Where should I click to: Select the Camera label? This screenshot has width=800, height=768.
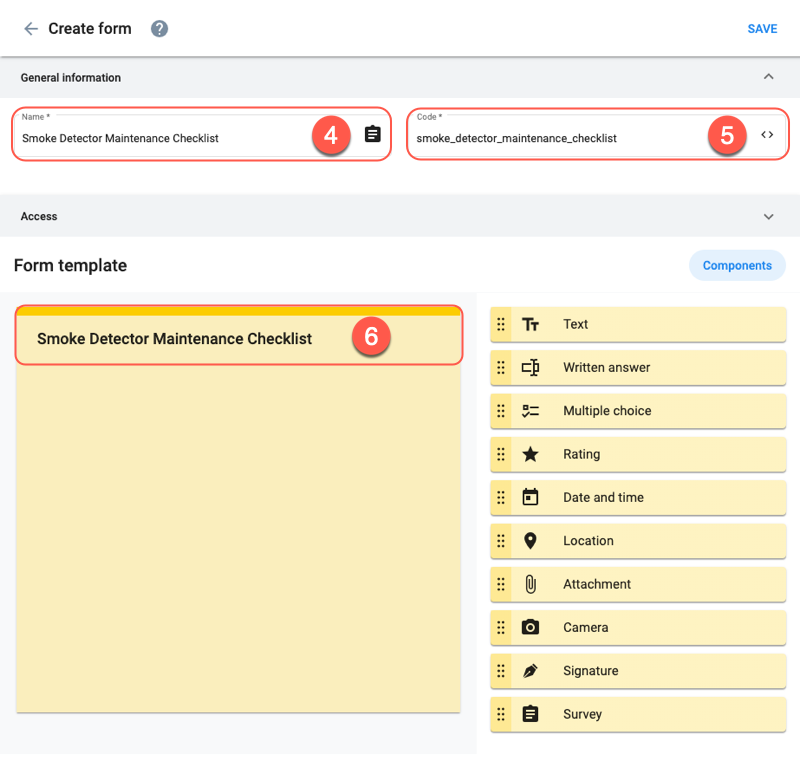pyautogui.click(x=586, y=627)
